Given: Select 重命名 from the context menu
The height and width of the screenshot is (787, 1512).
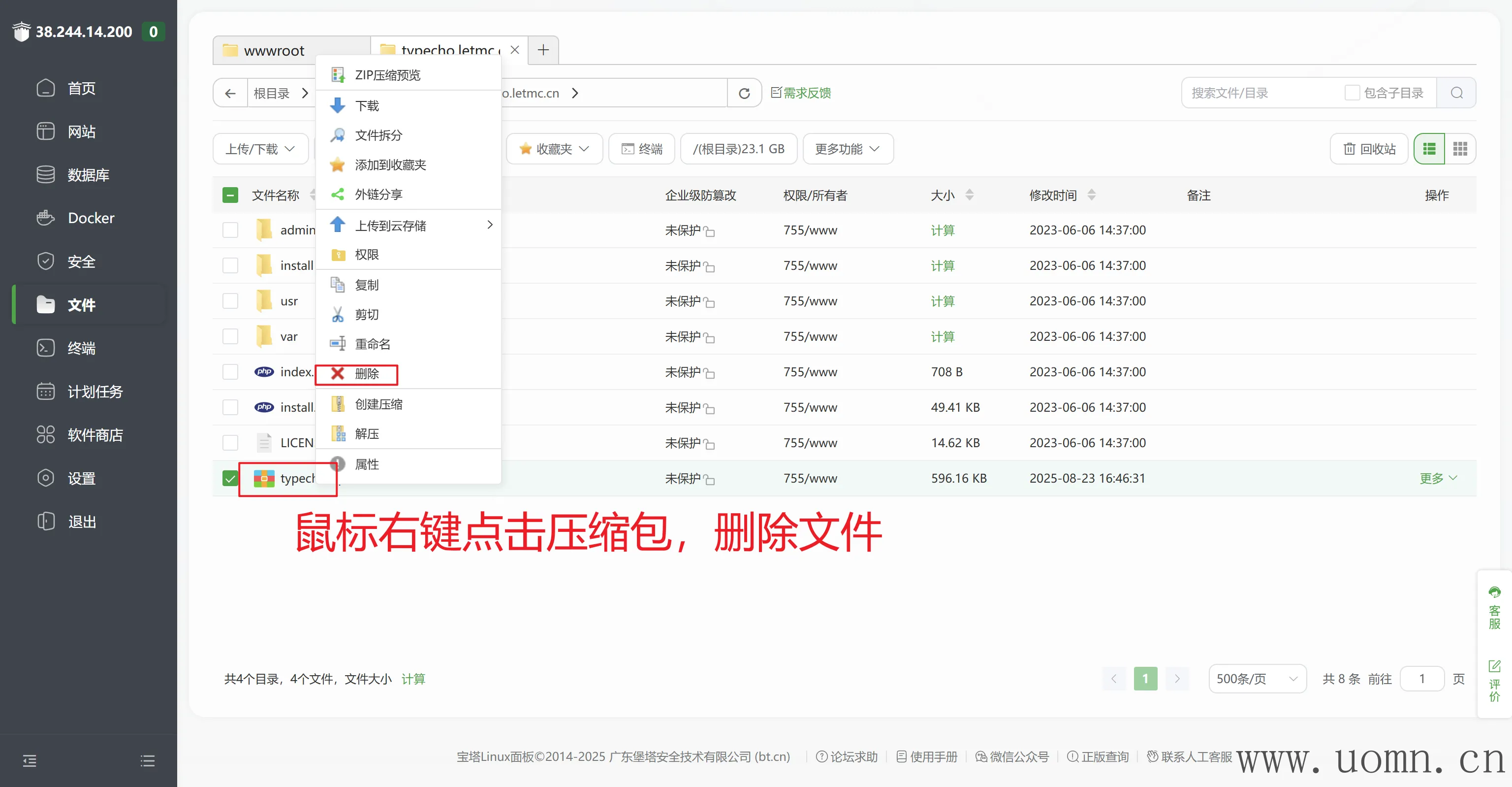Looking at the screenshot, I should [x=372, y=344].
